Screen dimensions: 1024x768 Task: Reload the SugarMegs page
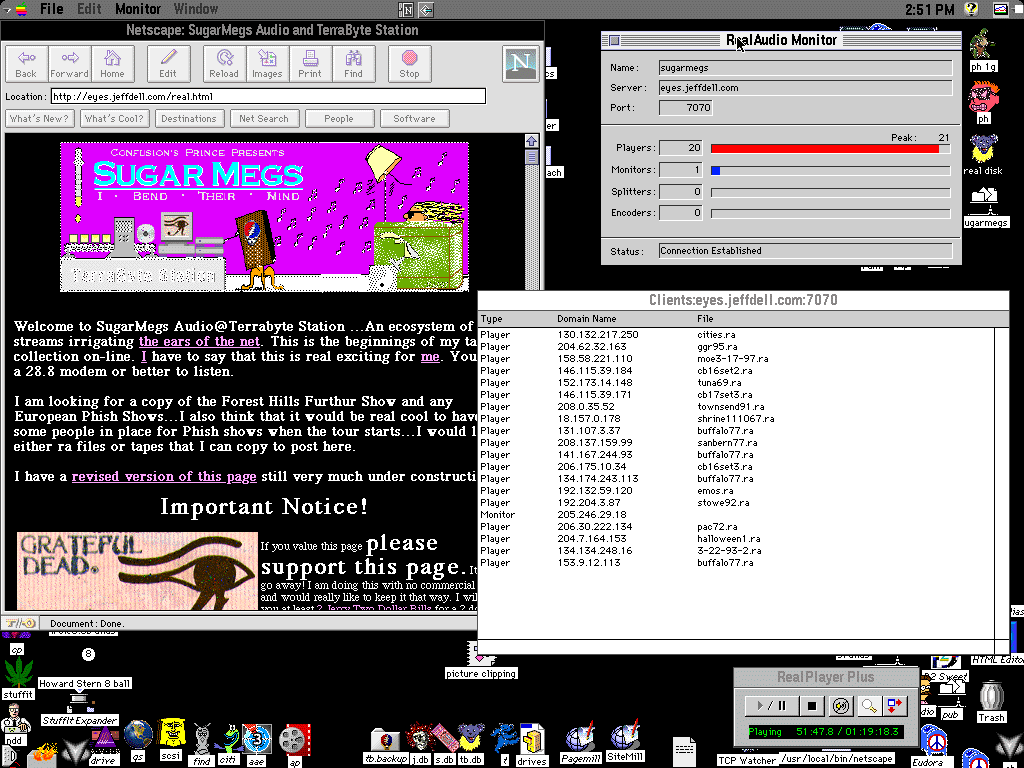coord(224,64)
